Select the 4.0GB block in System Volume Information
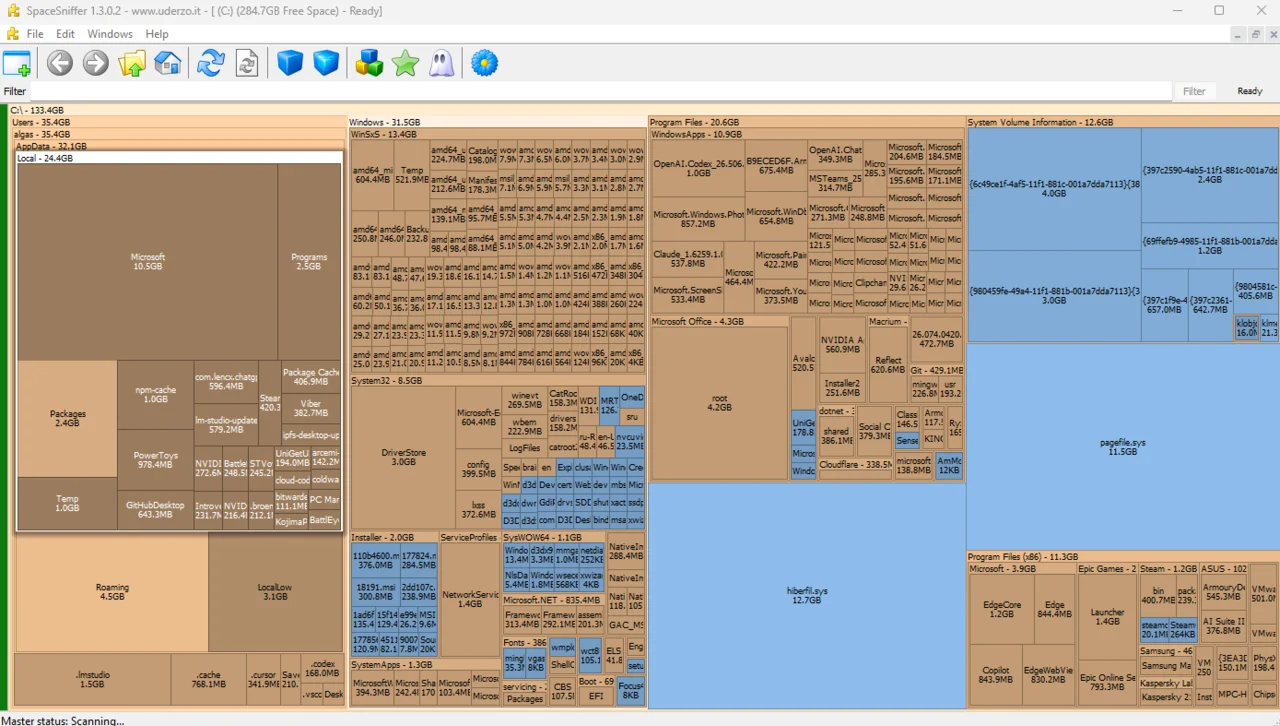The width and height of the screenshot is (1280, 726). click(x=1054, y=189)
